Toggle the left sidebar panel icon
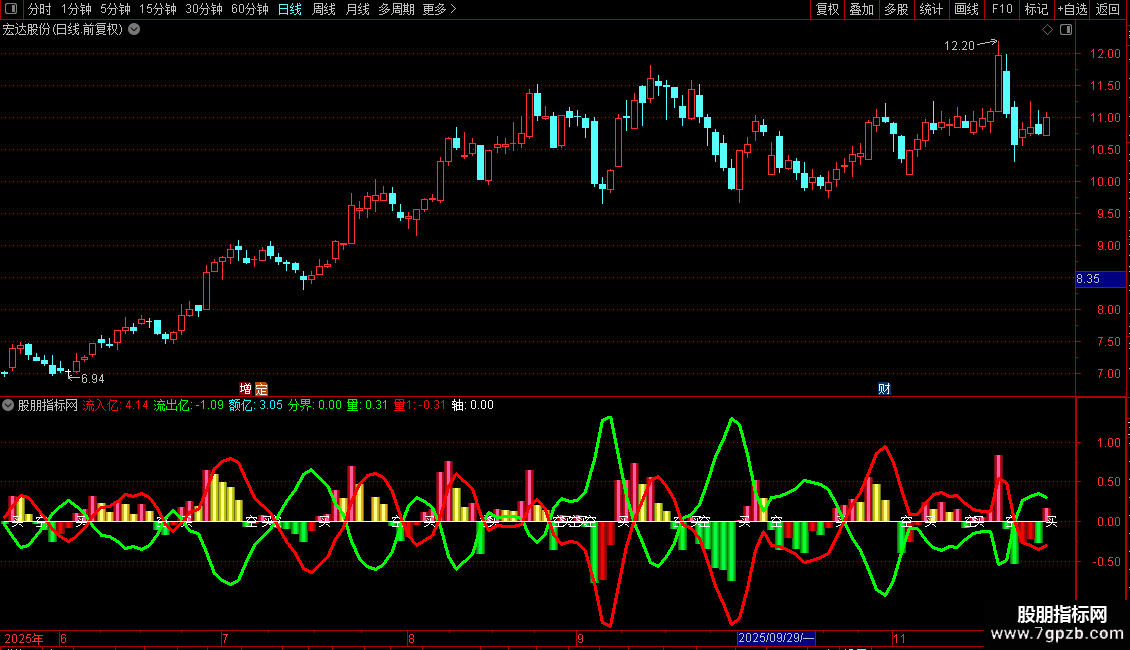This screenshot has height=650, width=1130. 9,10
